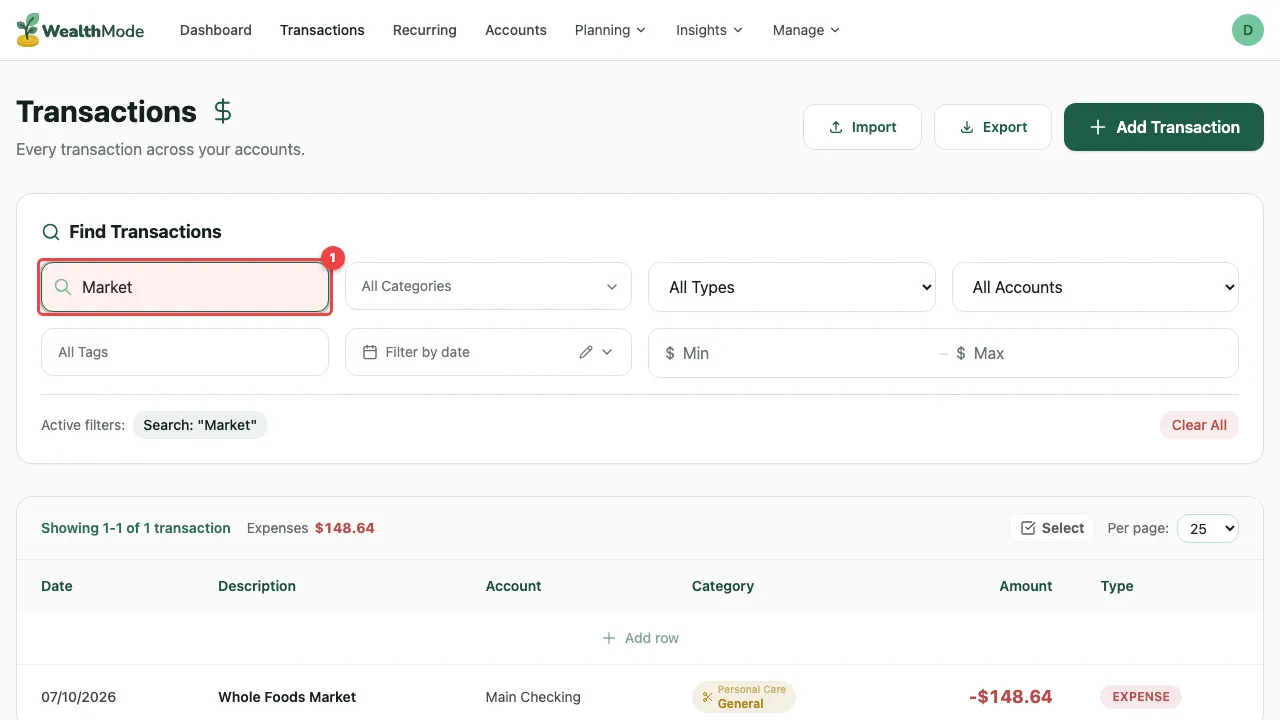Screen dimensions: 1280x720
Task: Click the Main Checking account cell
Action: (x=533, y=697)
